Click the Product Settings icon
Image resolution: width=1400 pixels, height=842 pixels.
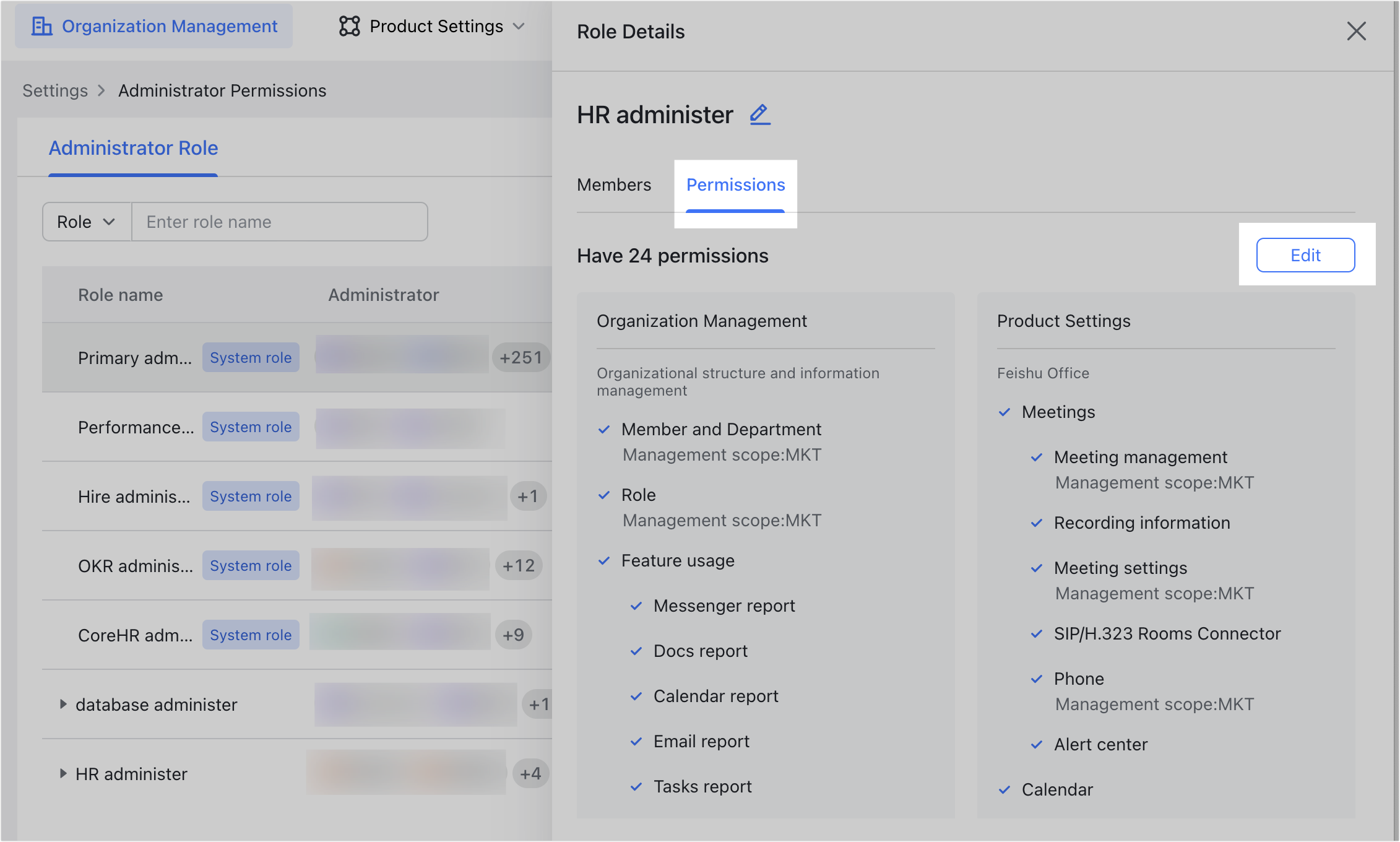[x=349, y=26]
